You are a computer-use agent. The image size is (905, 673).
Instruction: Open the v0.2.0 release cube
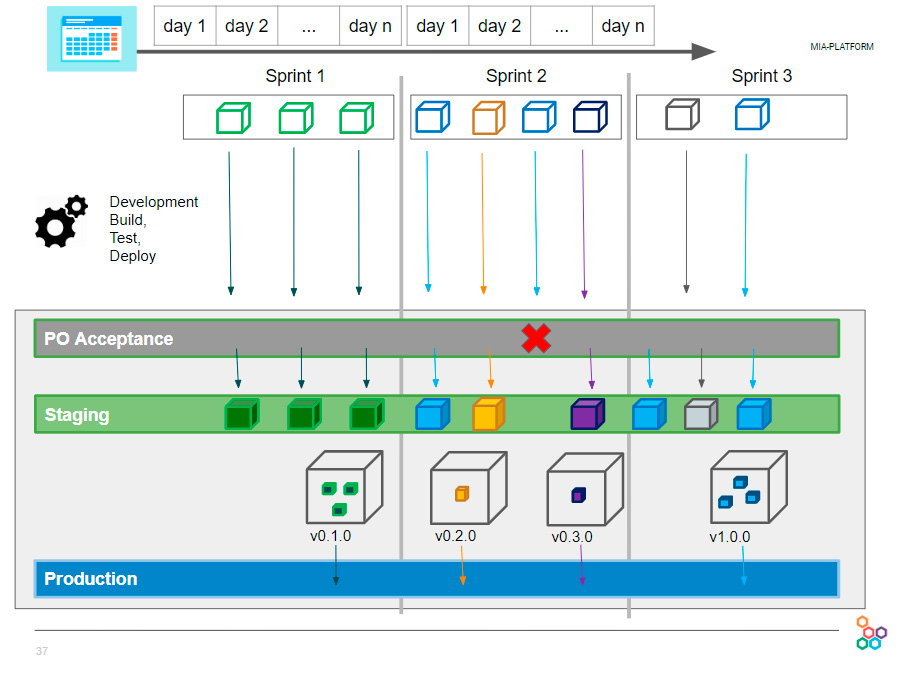click(x=469, y=488)
